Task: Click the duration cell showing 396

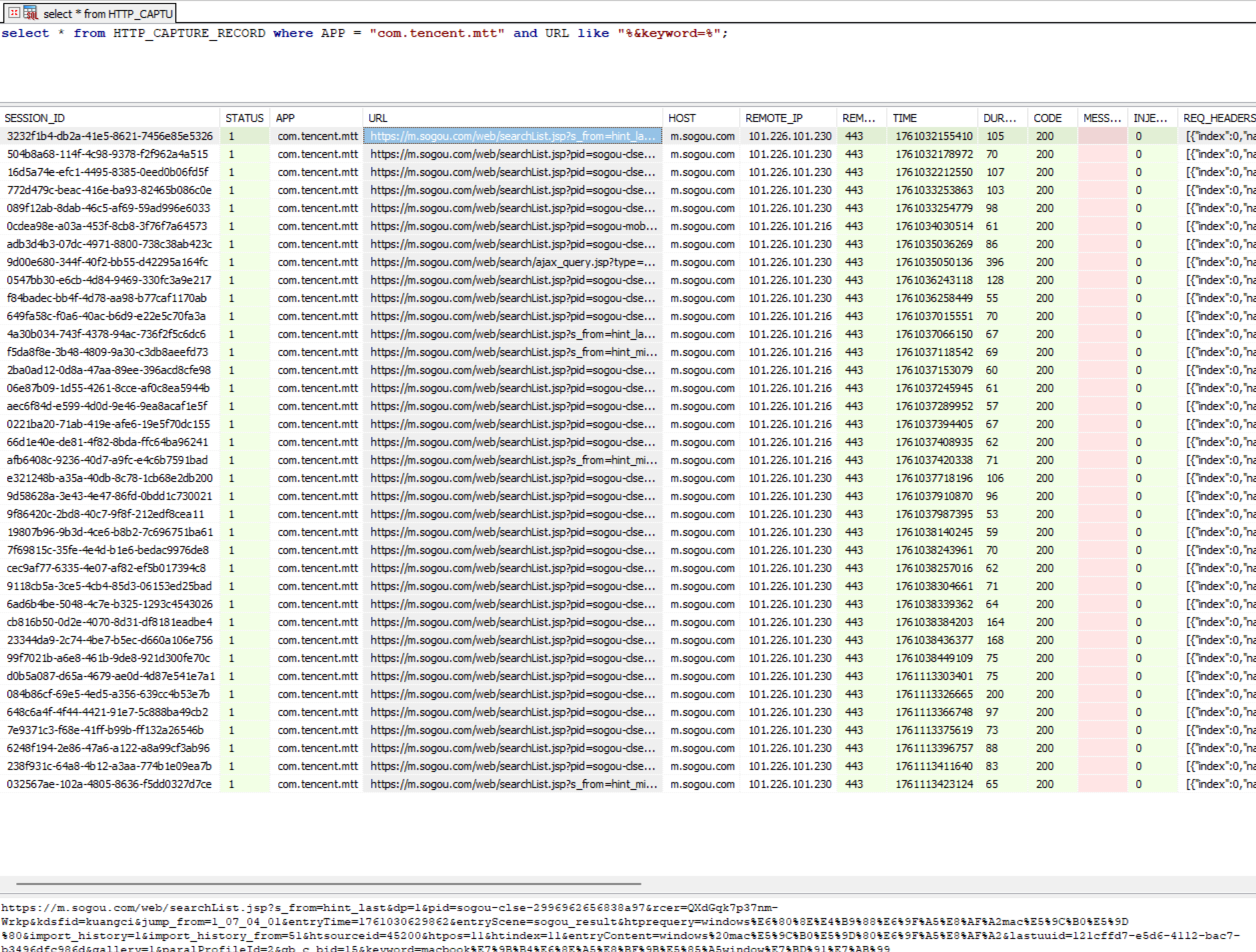Action: [x=995, y=262]
